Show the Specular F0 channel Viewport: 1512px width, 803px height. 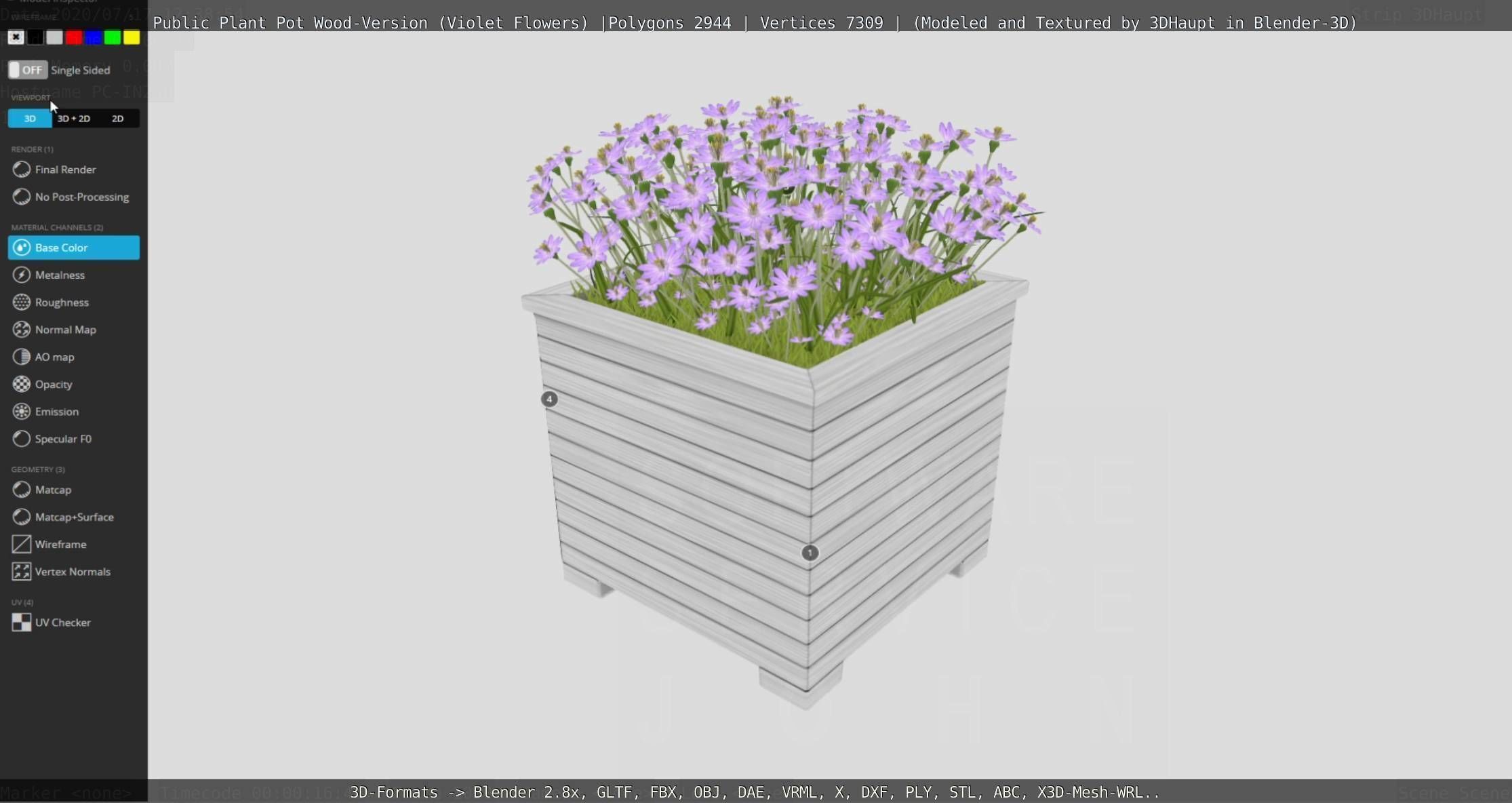73,439
